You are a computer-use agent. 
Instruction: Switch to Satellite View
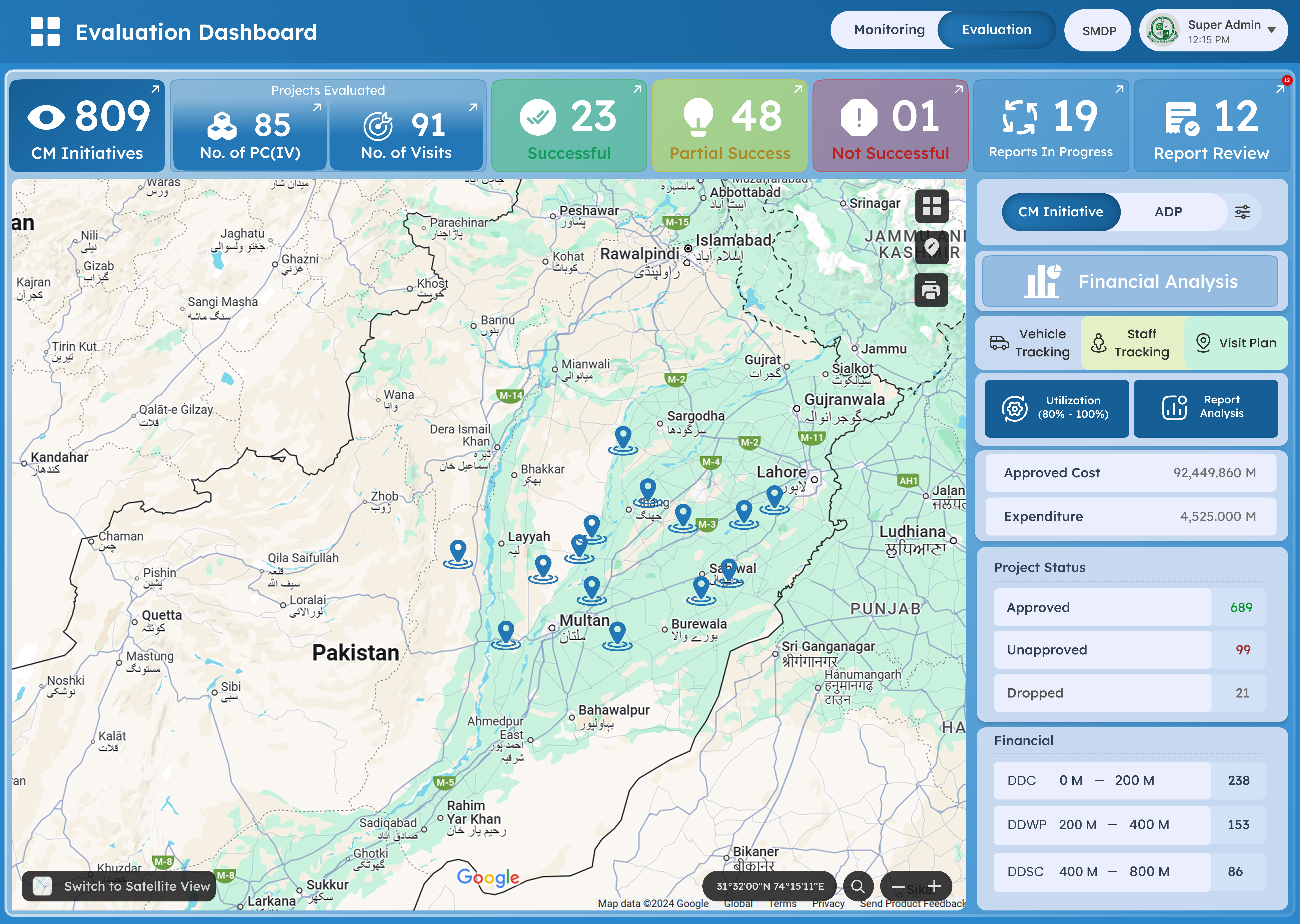pyautogui.click(x=119, y=886)
